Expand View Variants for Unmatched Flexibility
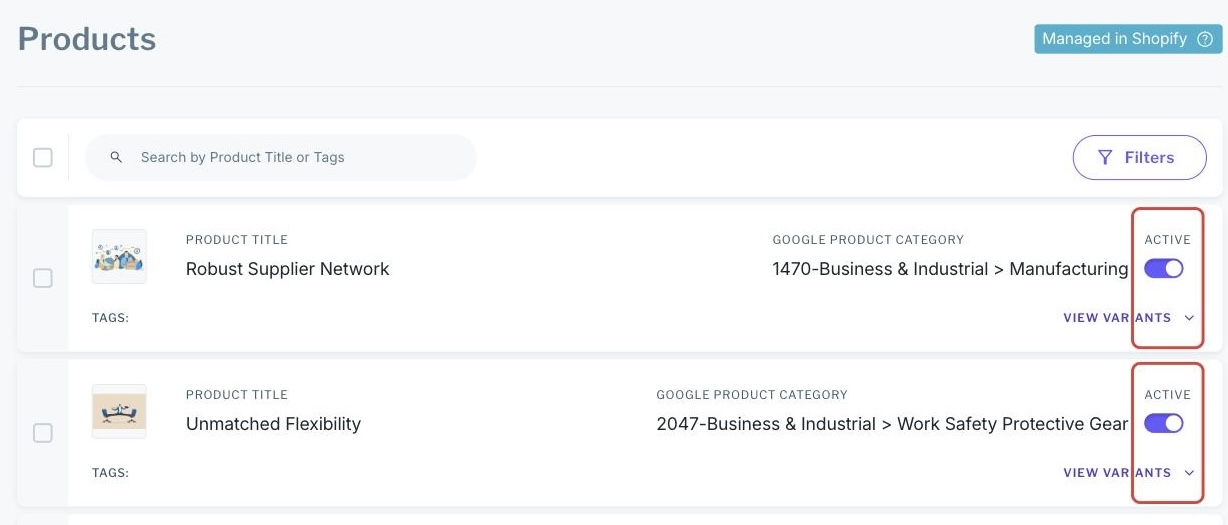 (x=1116, y=473)
